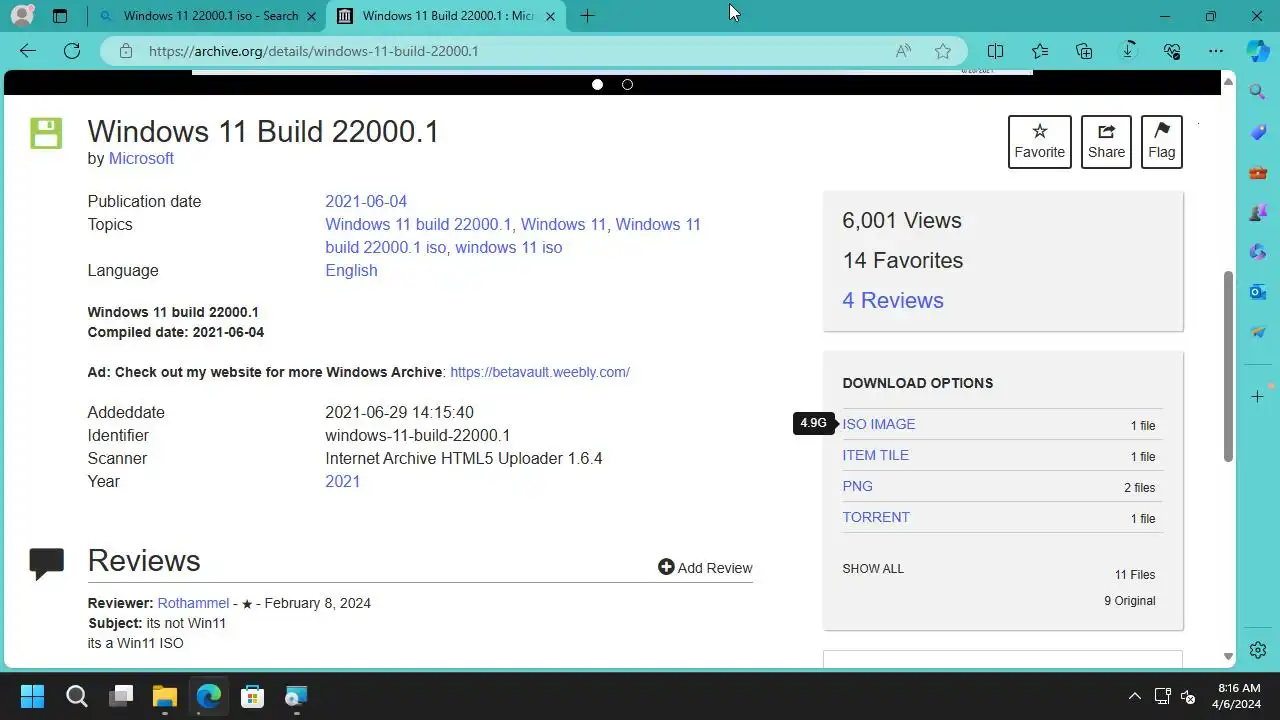The height and width of the screenshot is (720, 1280).
Task: Open Outlook icon in sidebar
Action: 1258,292
